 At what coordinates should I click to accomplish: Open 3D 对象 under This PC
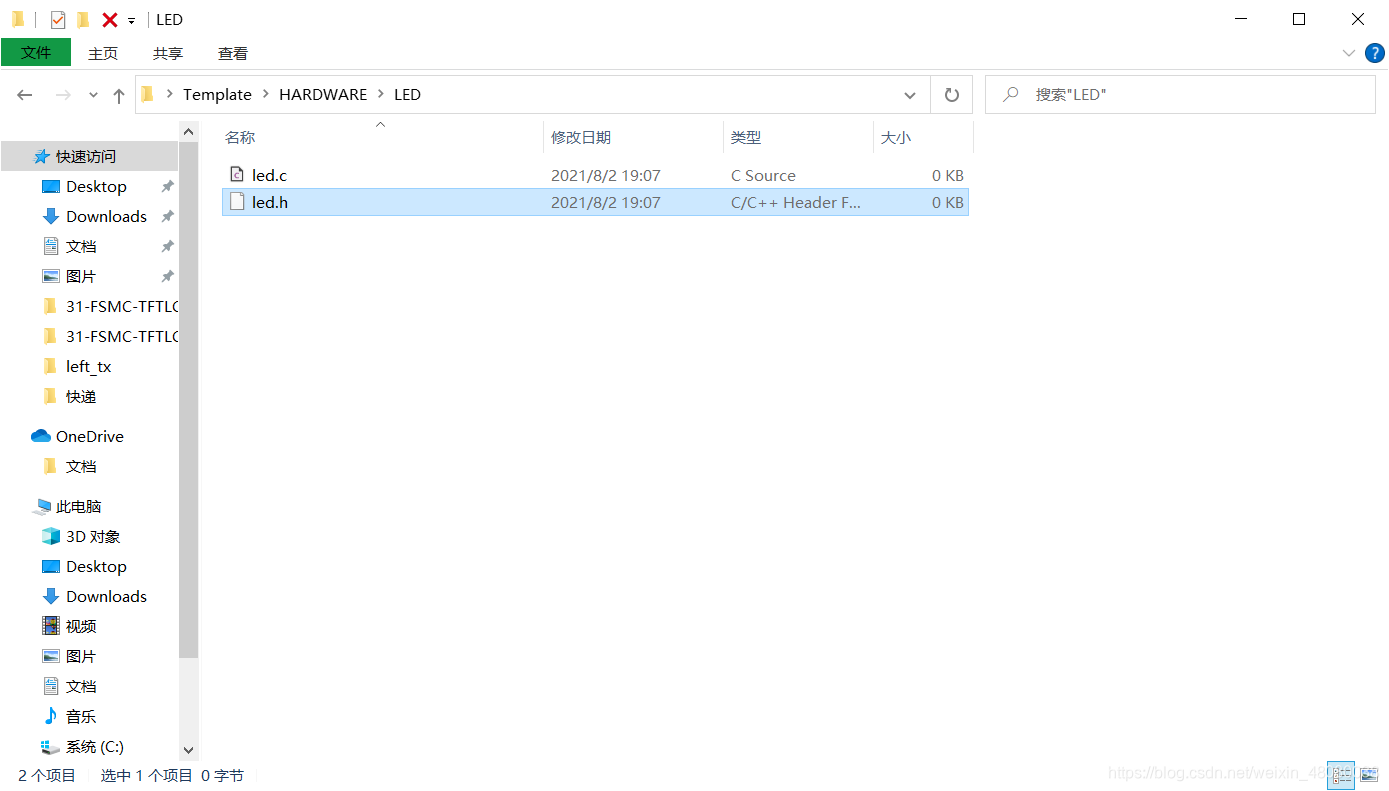coord(93,537)
